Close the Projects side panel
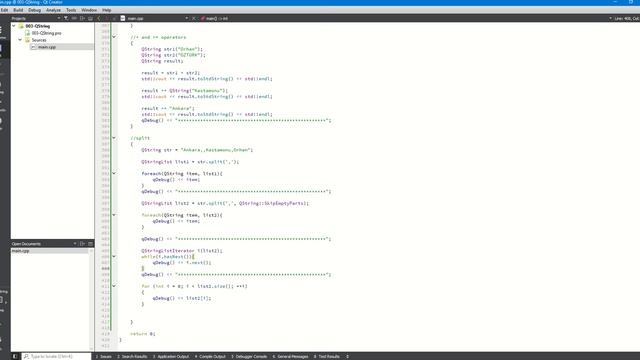 point(91,18)
